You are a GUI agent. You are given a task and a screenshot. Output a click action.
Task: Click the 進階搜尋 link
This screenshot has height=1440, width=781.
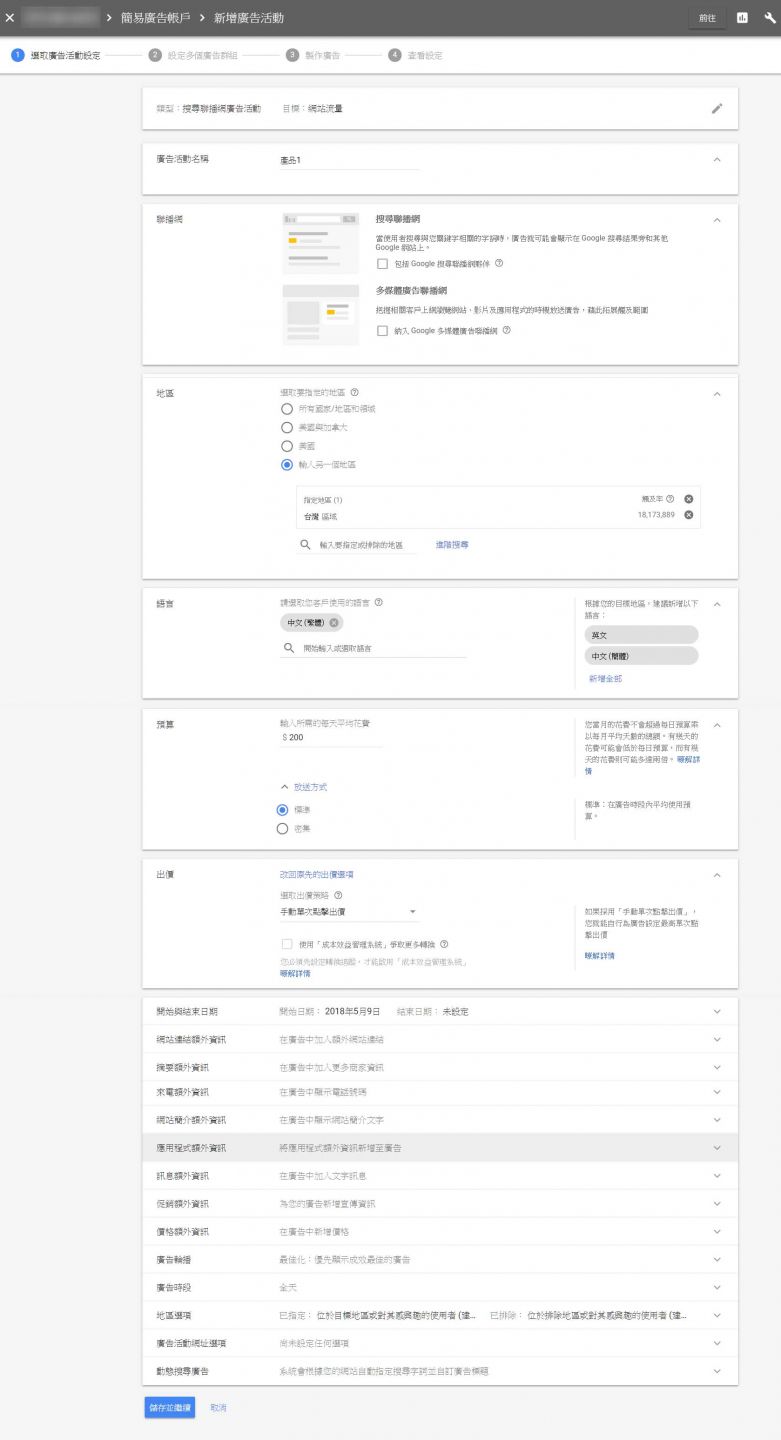tap(452, 545)
